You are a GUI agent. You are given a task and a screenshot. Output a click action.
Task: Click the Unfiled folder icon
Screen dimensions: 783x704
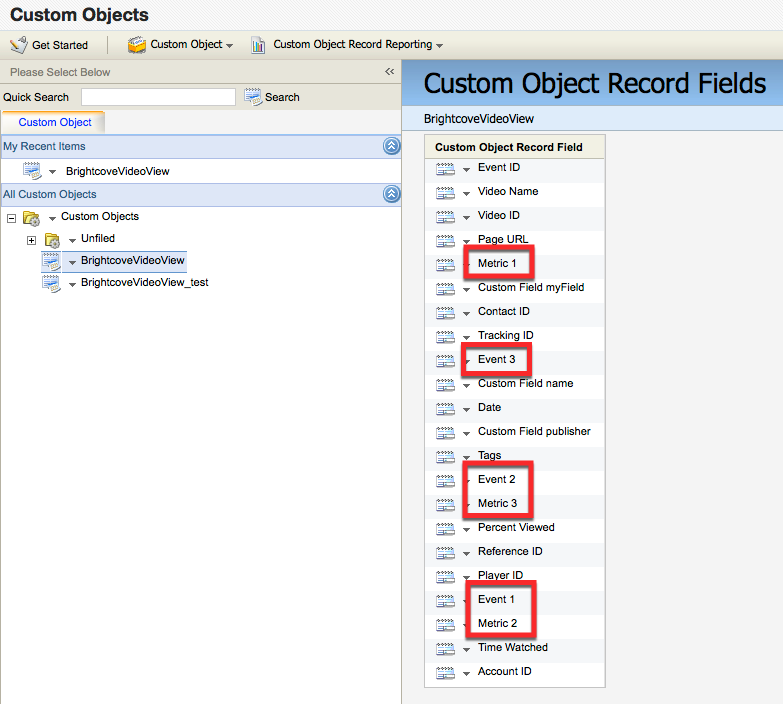pyautogui.click(x=52, y=240)
